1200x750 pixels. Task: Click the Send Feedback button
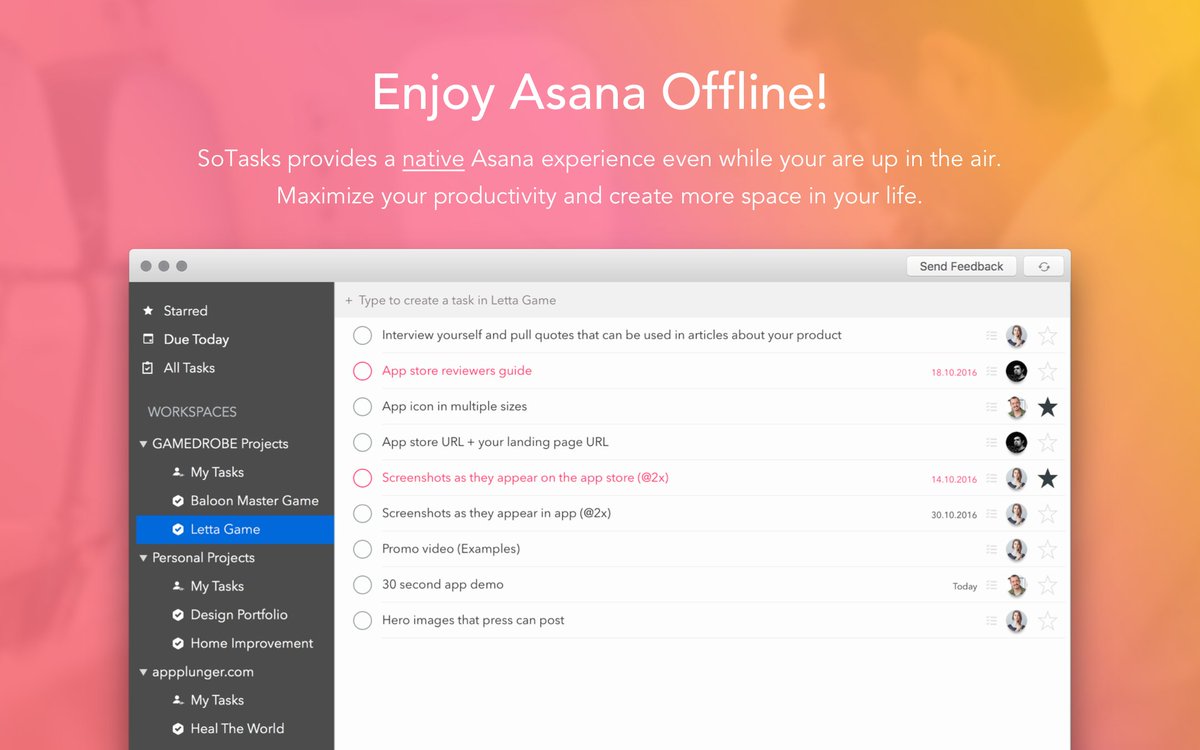[x=961, y=266]
